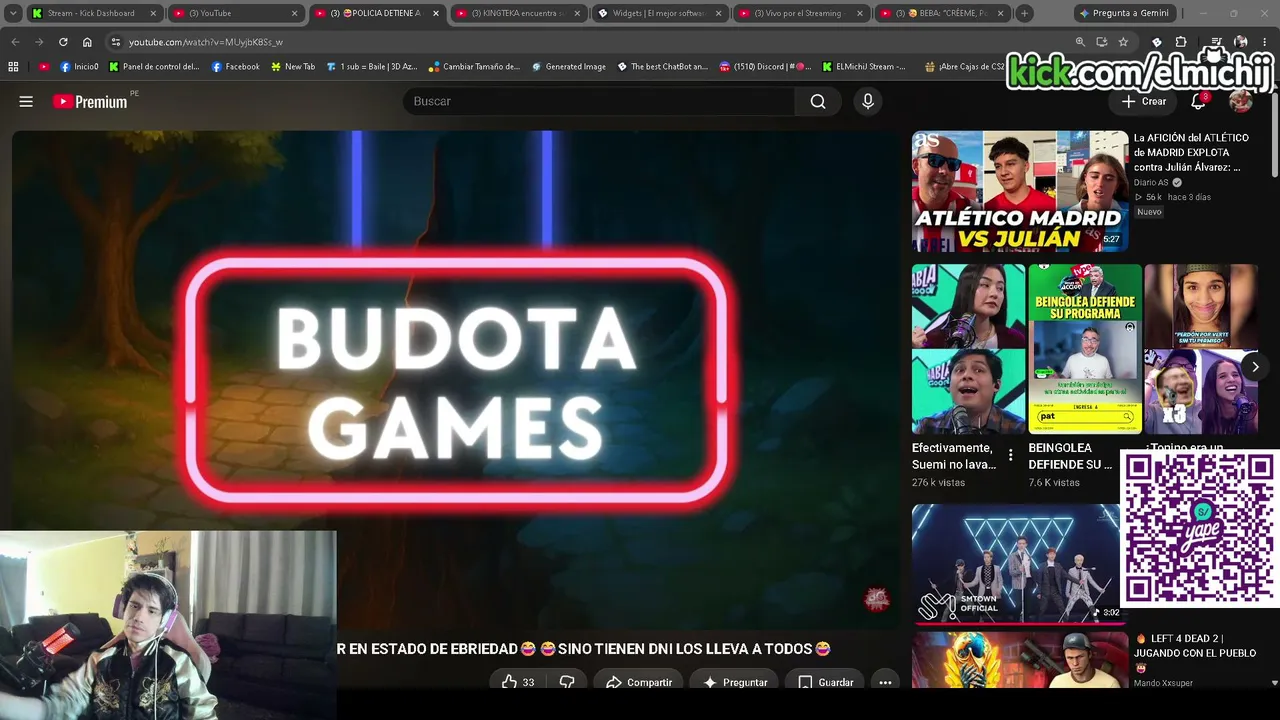Like the video with thumbs up
Image resolution: width=1280 pixels, height=720 pixels.
pos(517,682)
